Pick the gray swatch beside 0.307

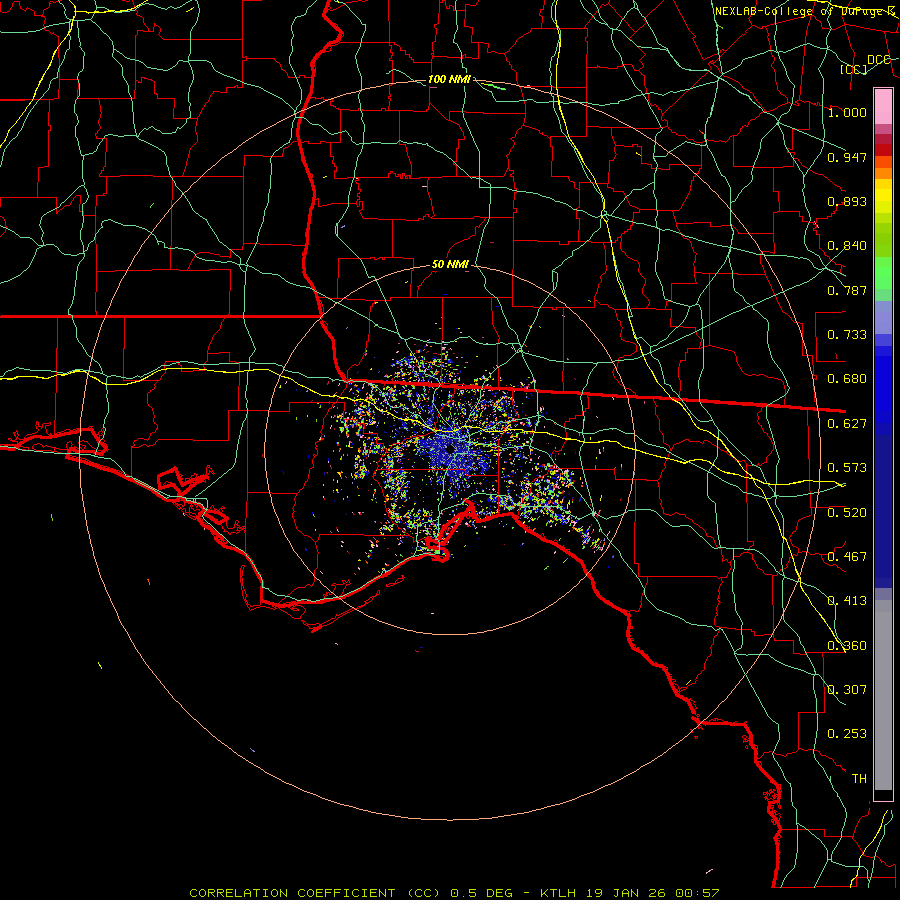click(x=883, y=700)
